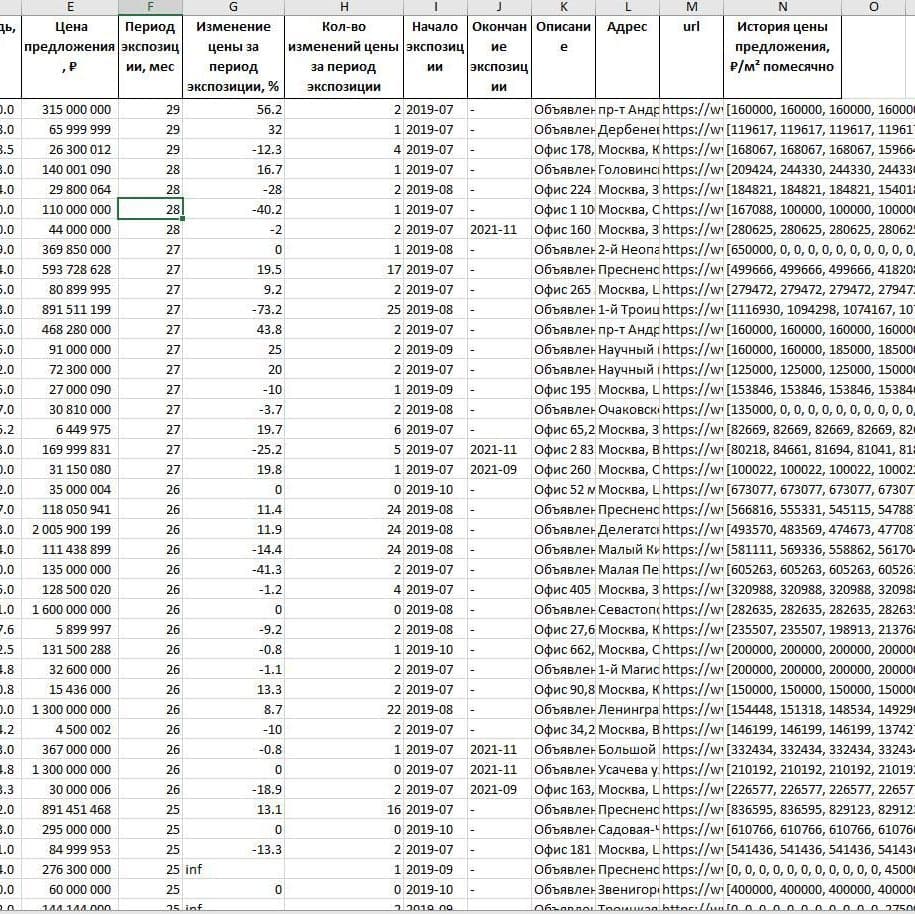Select column E header
The width and height of the screenshot is (915, 914).
point(70,7)
